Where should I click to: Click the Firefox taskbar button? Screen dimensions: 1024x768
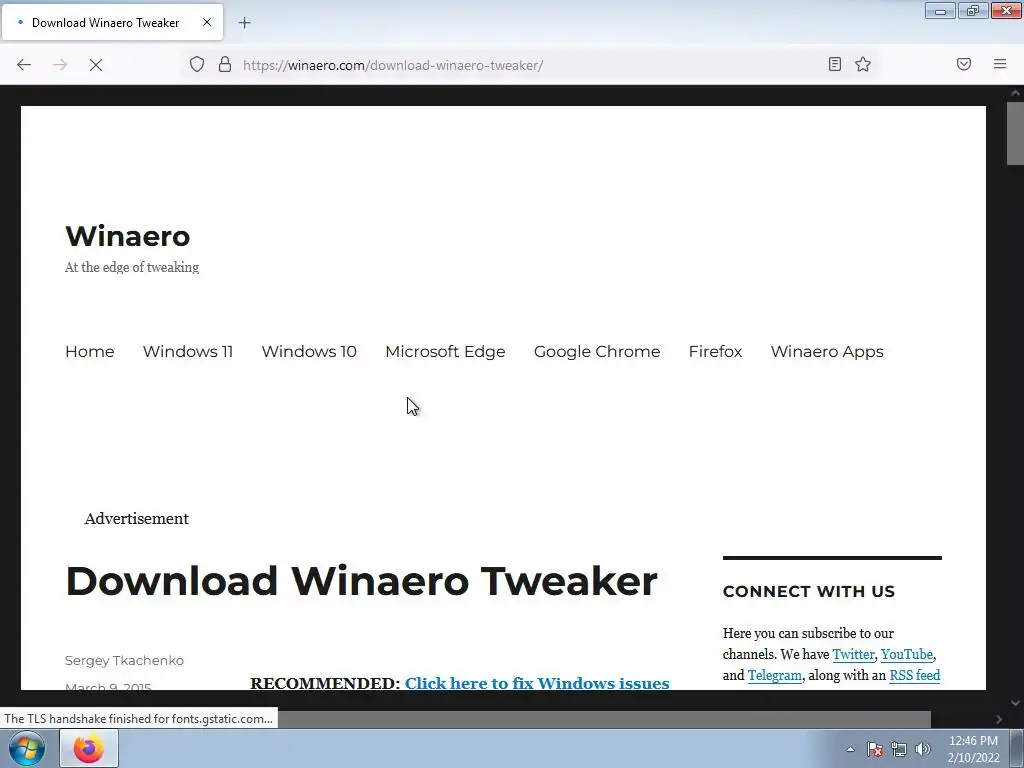(89, 748)
